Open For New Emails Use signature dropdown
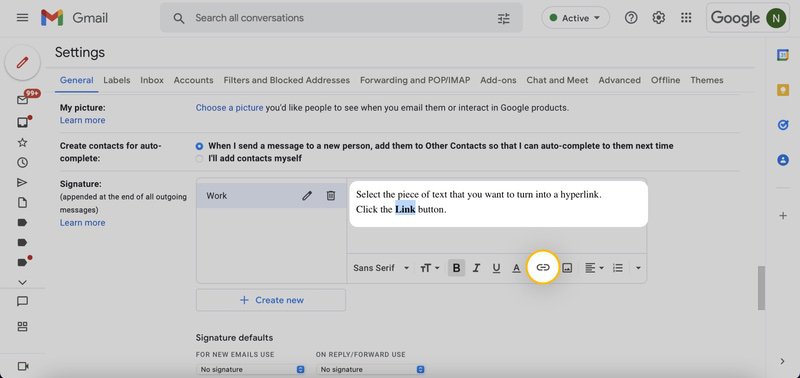 (251, 369)
